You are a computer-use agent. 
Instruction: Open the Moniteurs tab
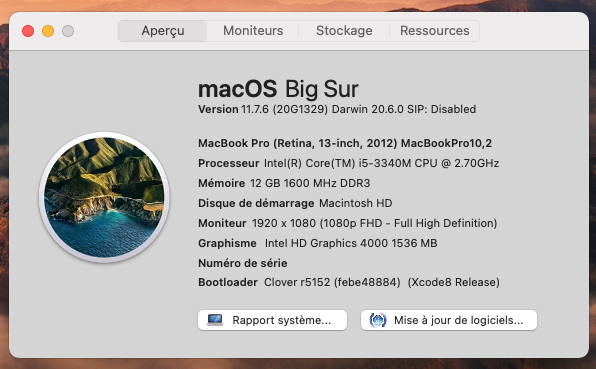tap(253, 31)
